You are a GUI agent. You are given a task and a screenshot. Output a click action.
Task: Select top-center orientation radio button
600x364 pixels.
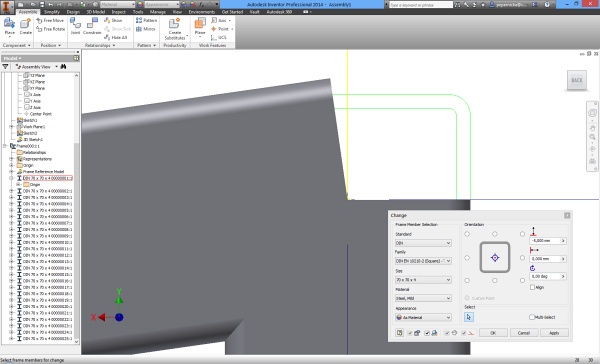pyautogui.click(x=495, y=234)
